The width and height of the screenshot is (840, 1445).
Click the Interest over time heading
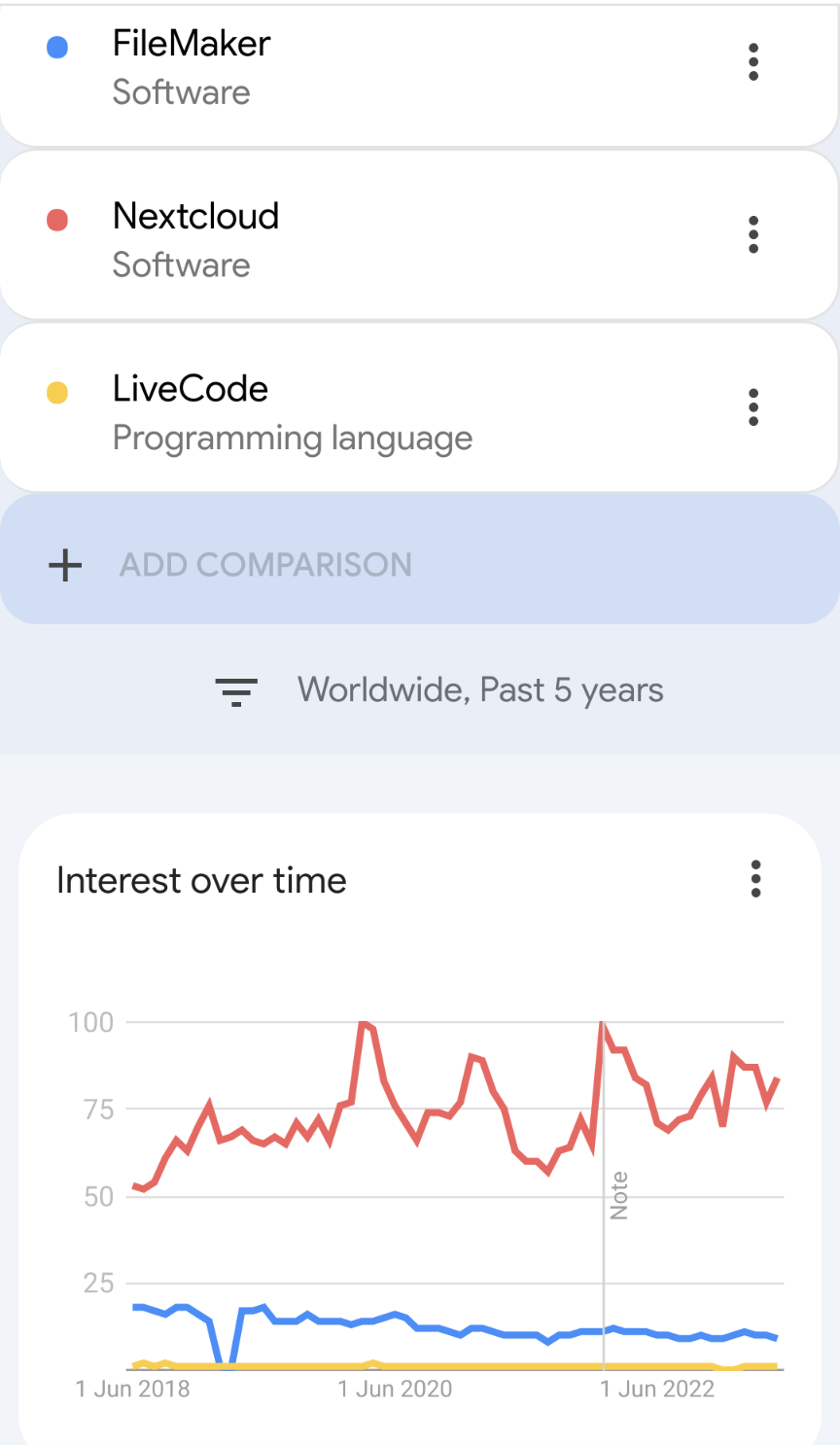point(201,881)
